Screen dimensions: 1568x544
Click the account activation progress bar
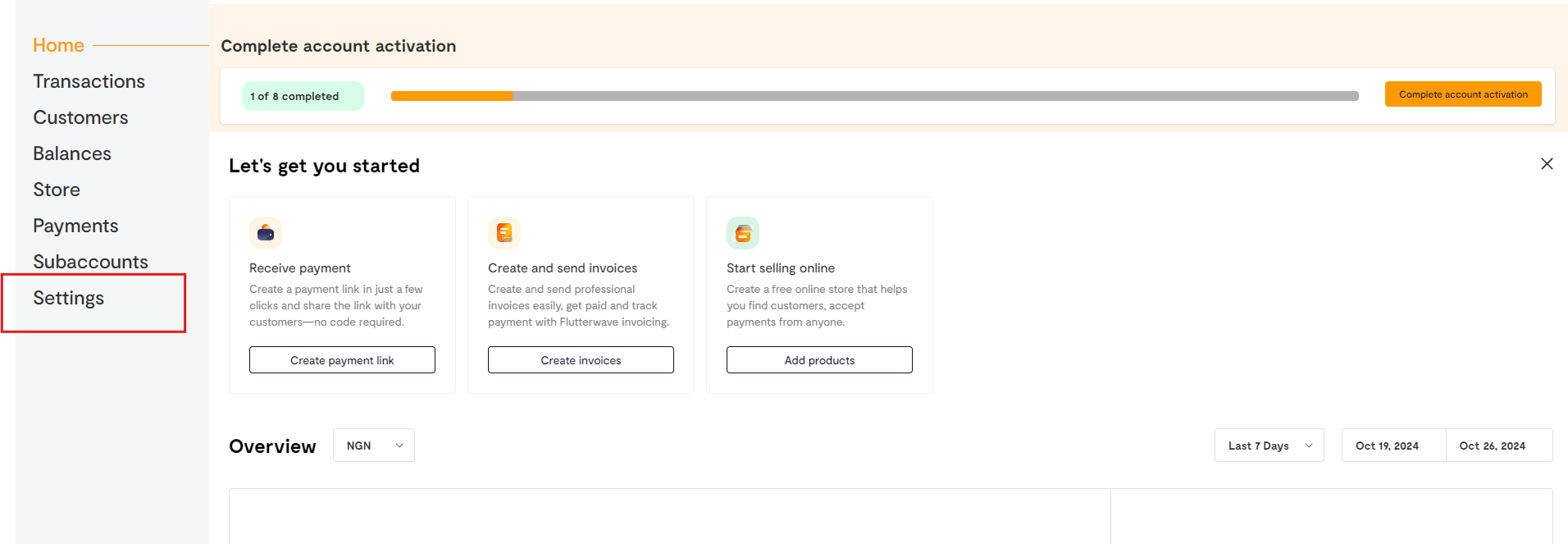coord(874,96)
